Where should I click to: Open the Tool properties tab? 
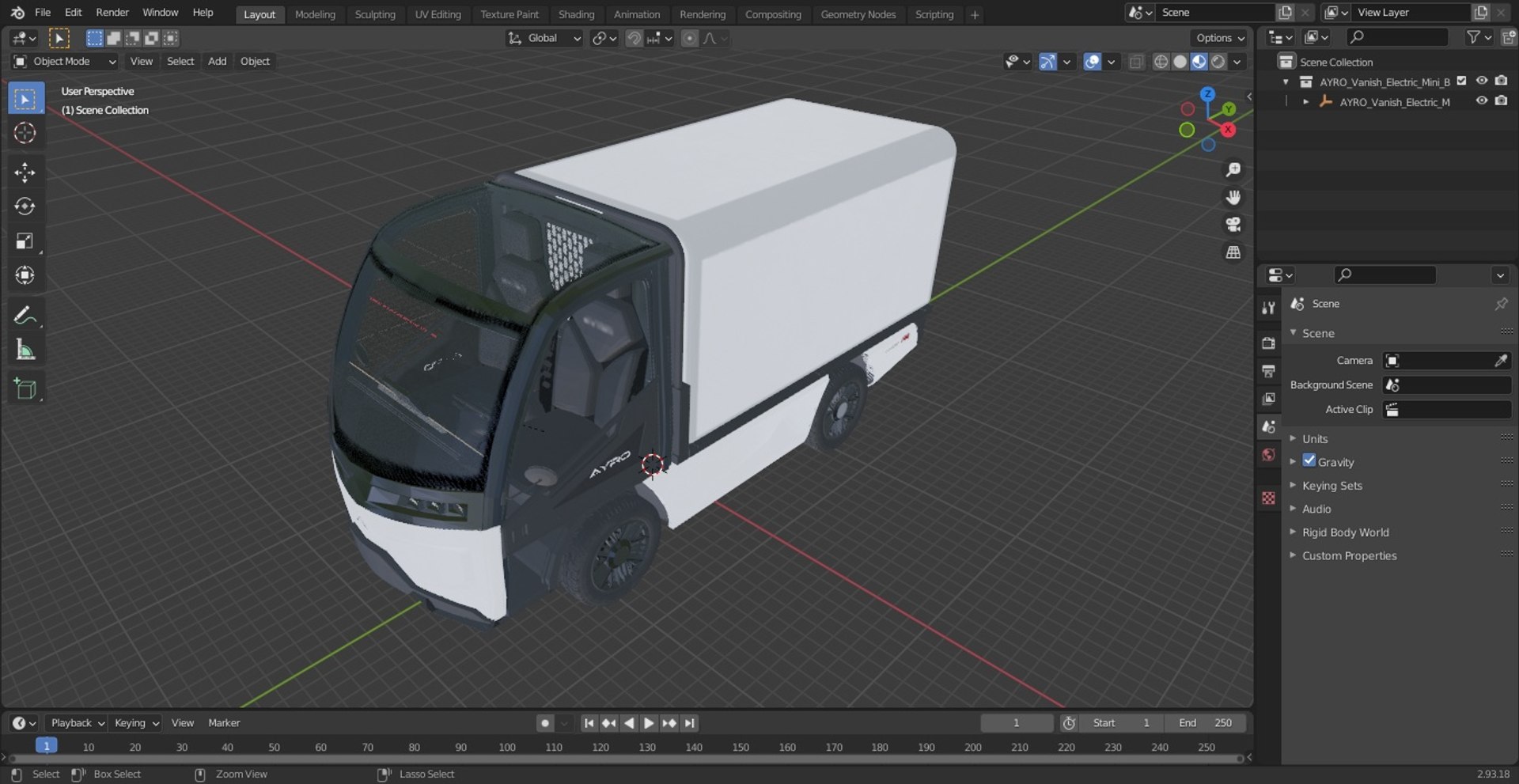tap(1268, 308)
